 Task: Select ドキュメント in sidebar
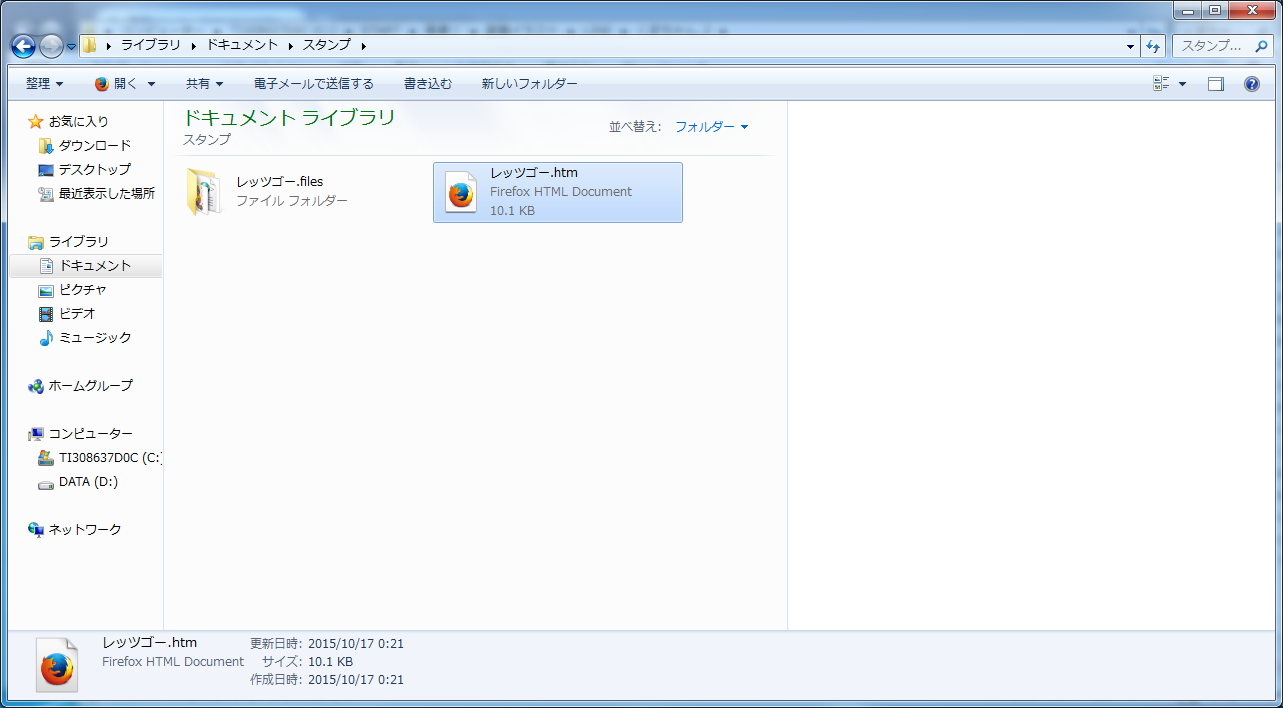[95, 265]
